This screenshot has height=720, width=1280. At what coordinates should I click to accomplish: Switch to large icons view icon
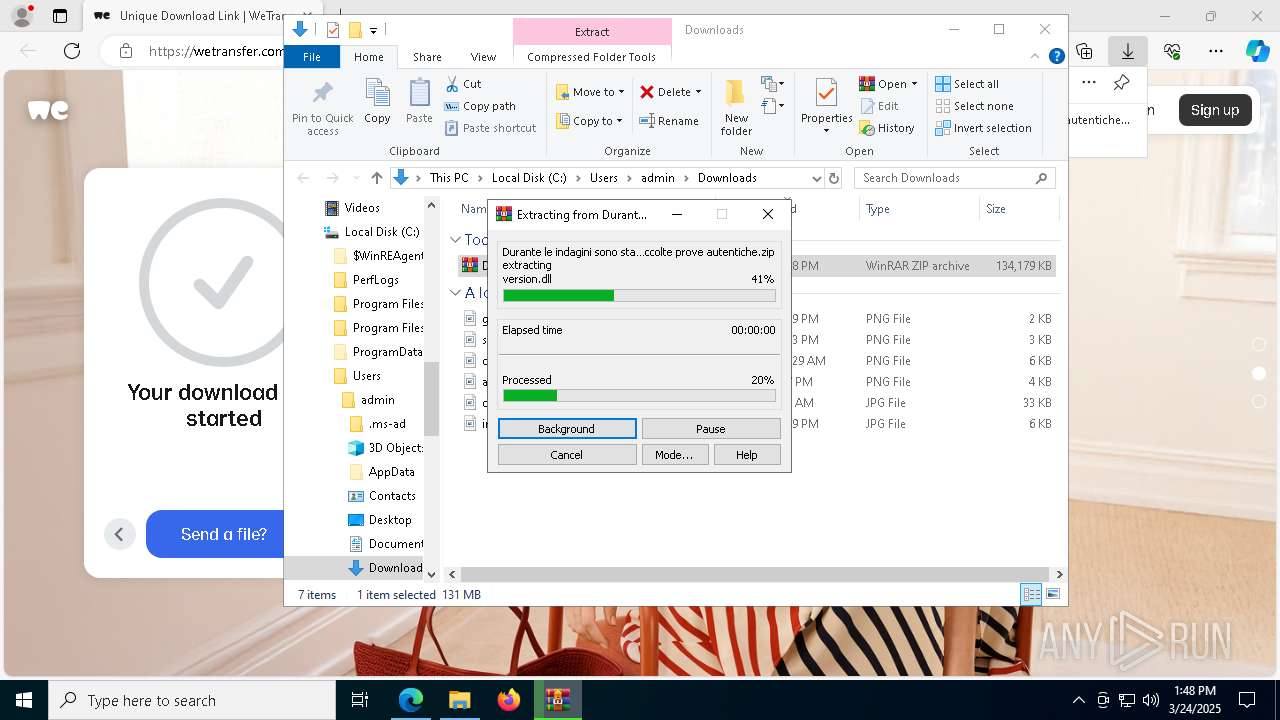(1052, 595)
